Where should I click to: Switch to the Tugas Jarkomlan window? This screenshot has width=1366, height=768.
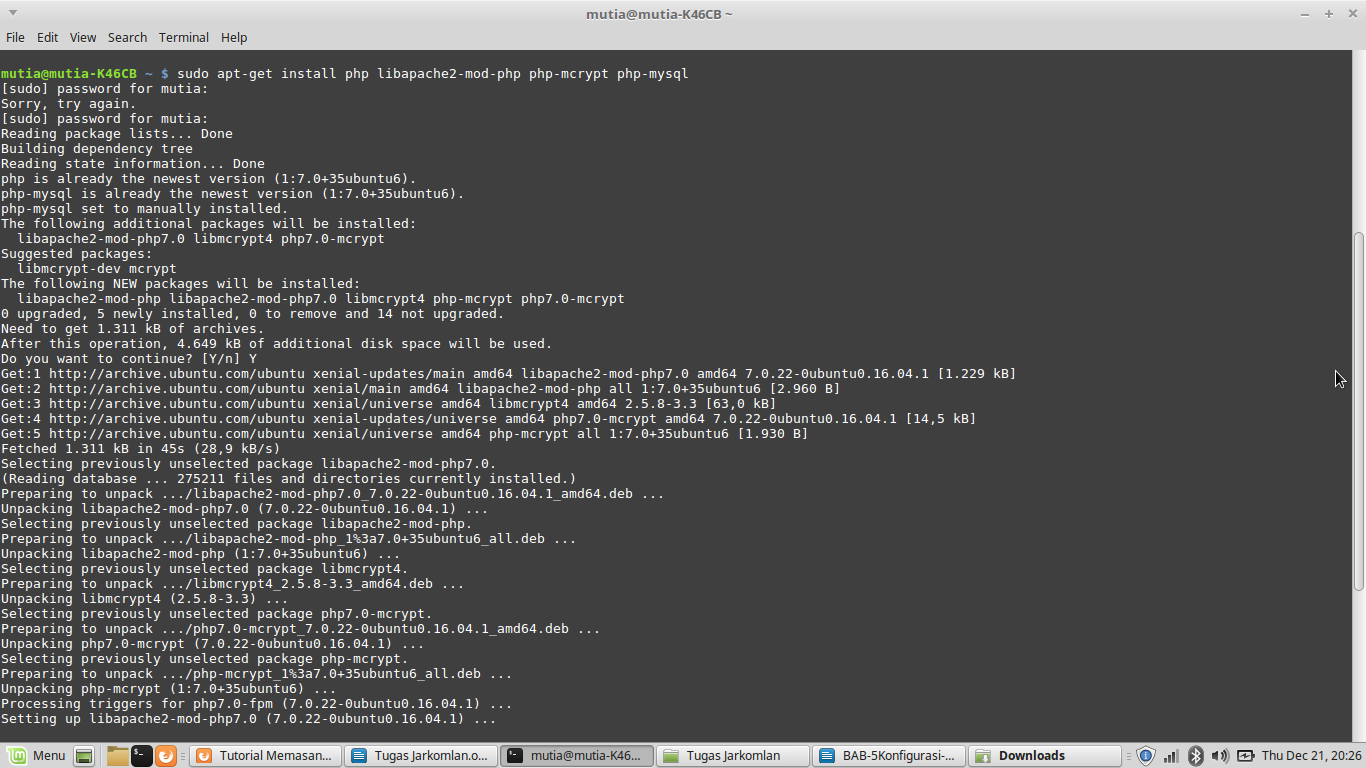pyautogui.click(x=733, y=755)
